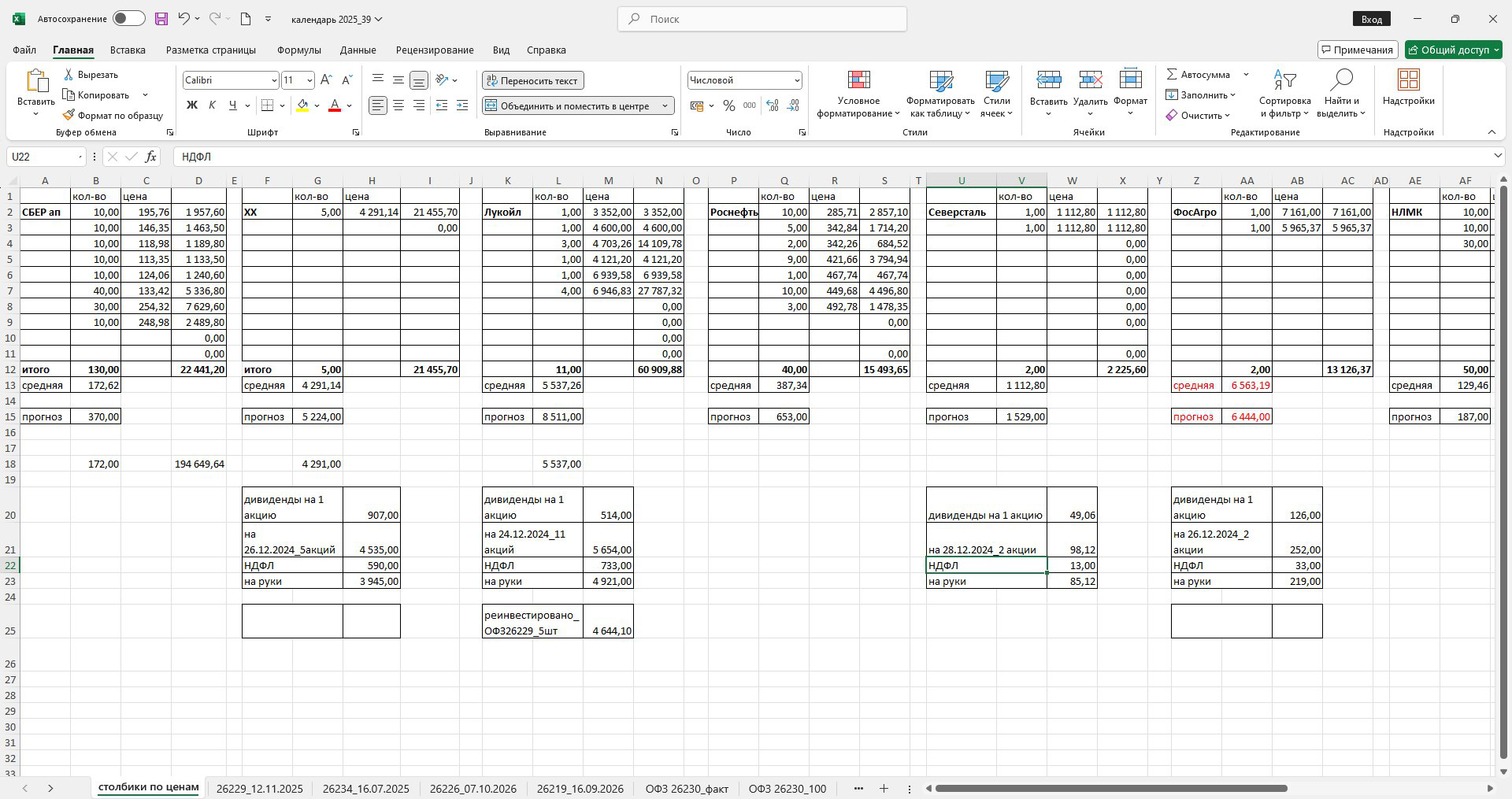Open the Числовой number format dropdown
This screenshot has height=799, width=1512.
point(797,80)
